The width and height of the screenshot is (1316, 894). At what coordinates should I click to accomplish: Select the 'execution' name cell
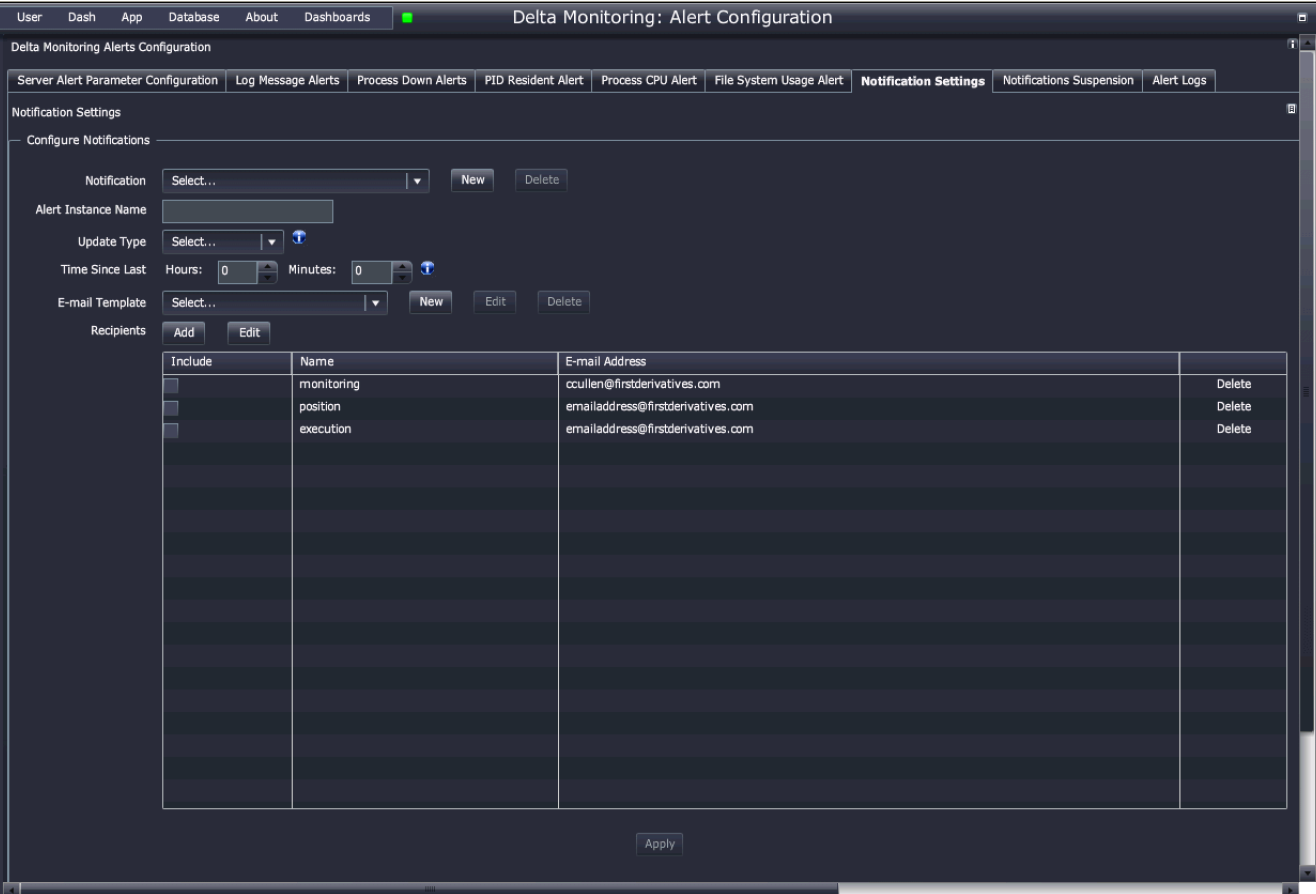[x=425, y=430]
